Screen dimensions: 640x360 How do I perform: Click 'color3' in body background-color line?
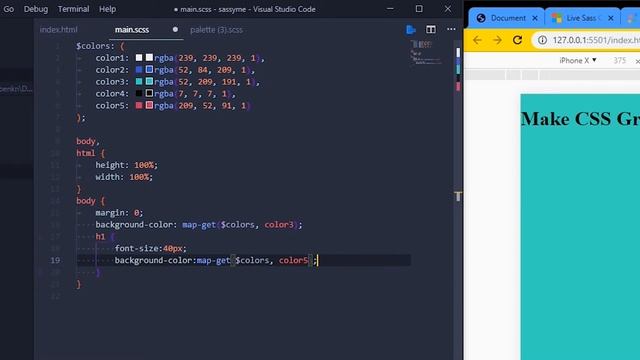click(x=279, y=224)
